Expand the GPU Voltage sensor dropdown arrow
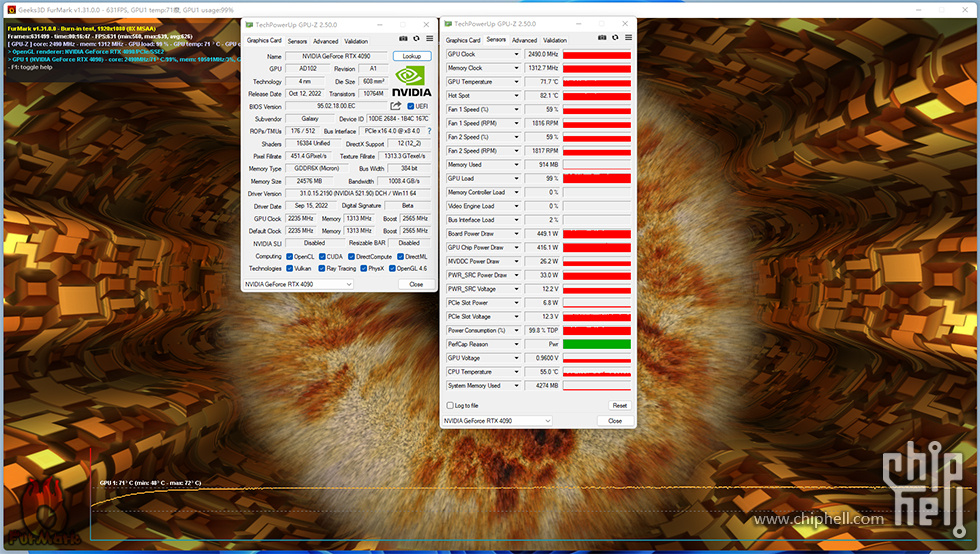 (516, 358)
